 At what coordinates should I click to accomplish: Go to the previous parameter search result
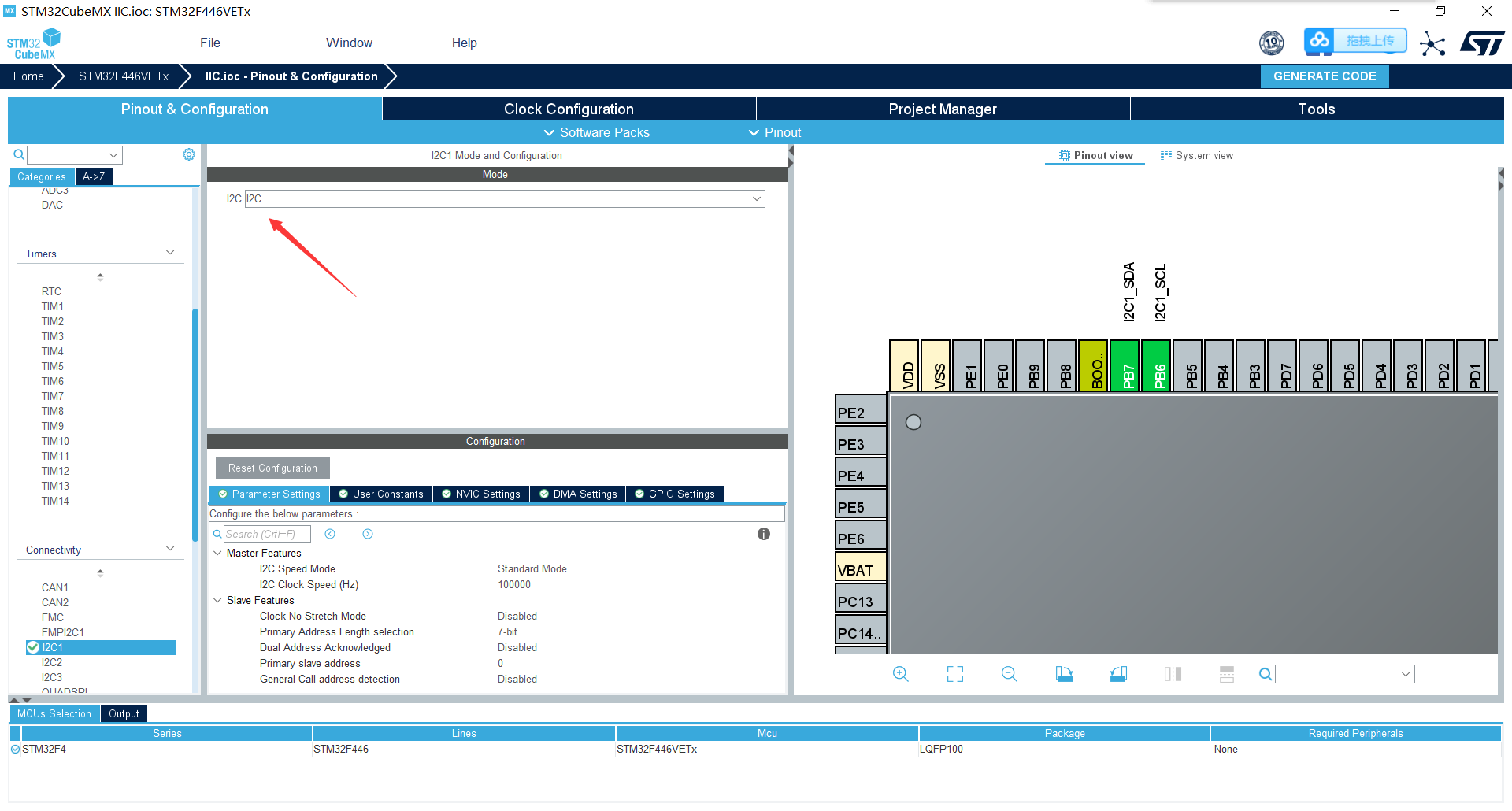coord(330,534)
